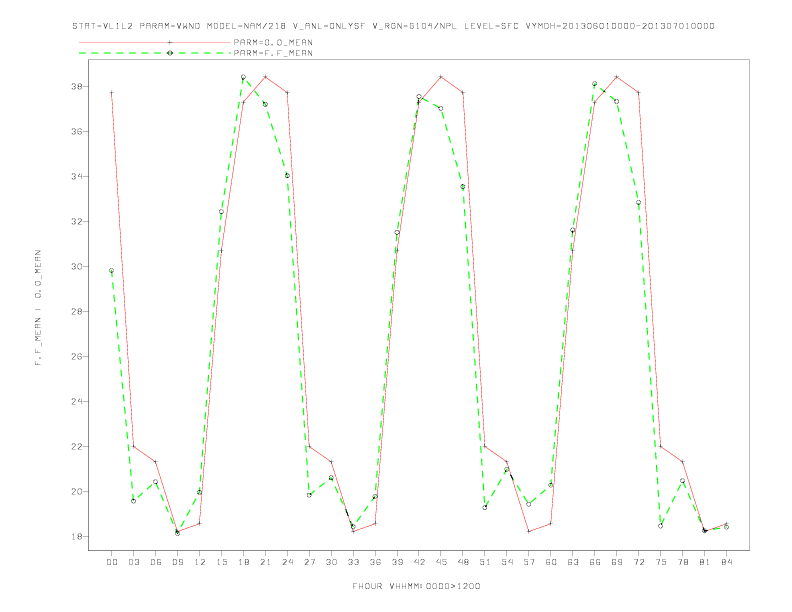Click y-axis tick label 32

tap(75, 221)
